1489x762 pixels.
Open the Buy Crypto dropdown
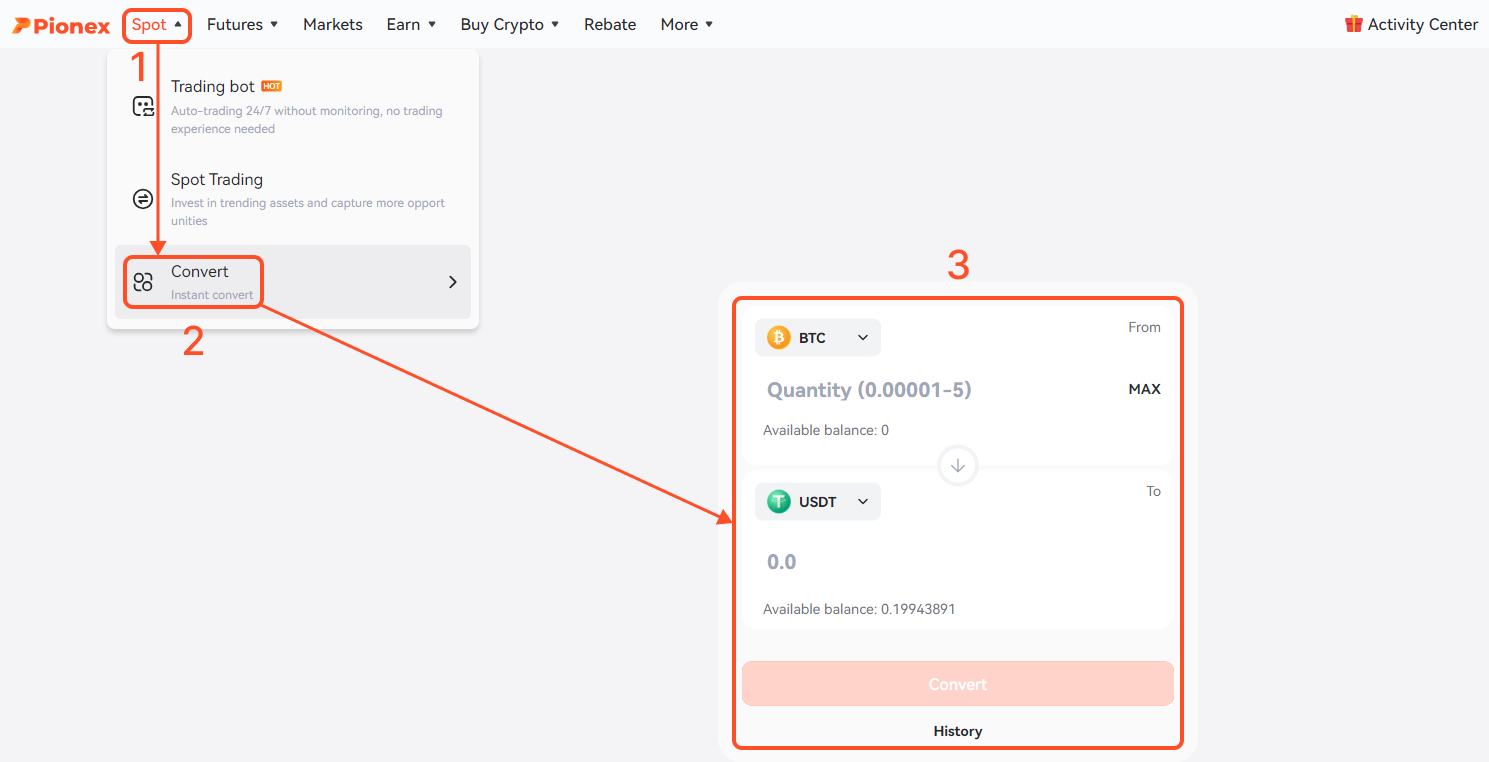click(x=510, y=25)
